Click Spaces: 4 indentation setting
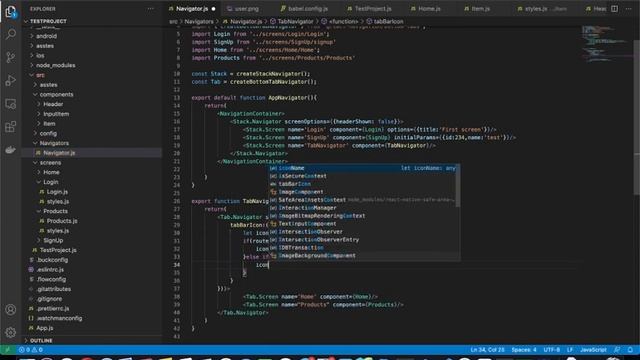Screen dimensions: 640x360 524,350
